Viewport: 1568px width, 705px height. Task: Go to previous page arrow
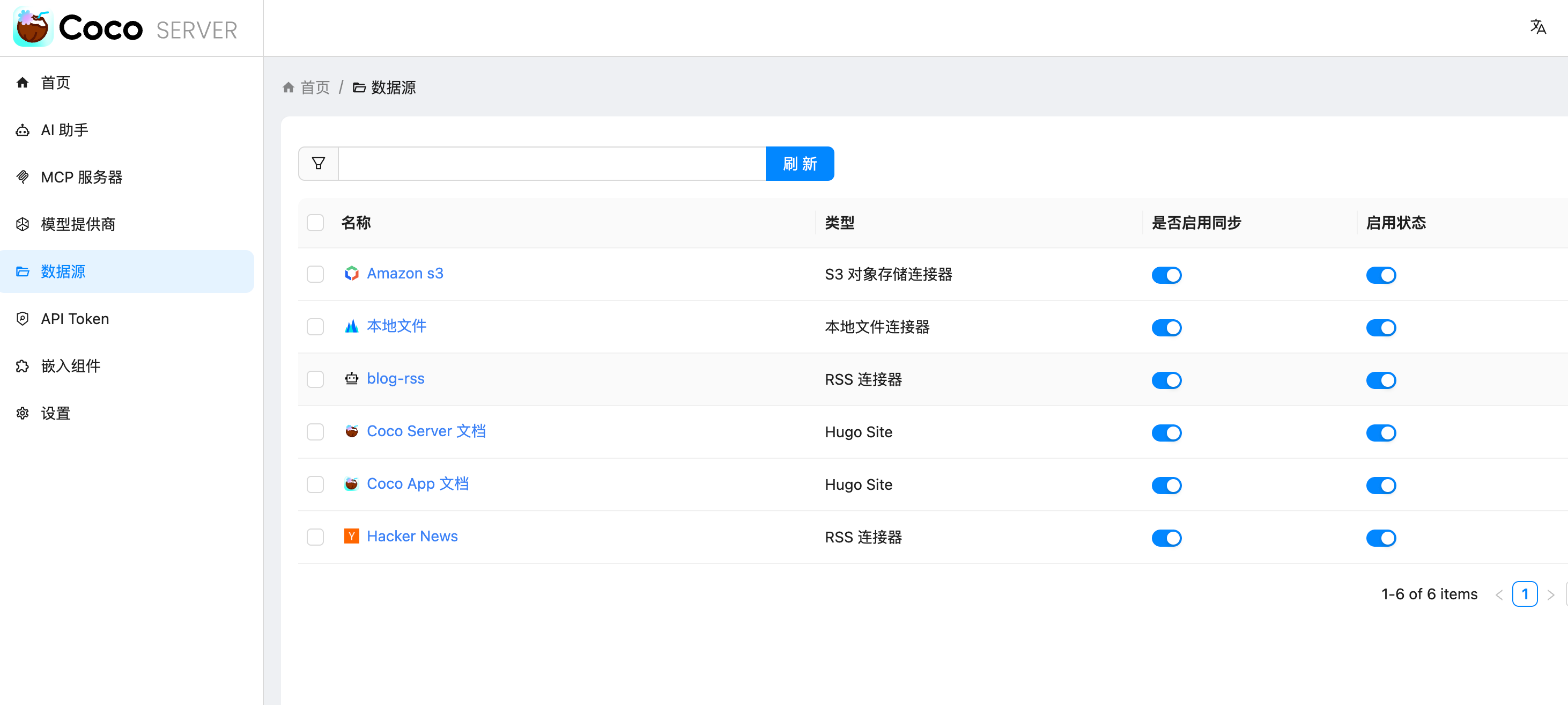pos(1499,595)
